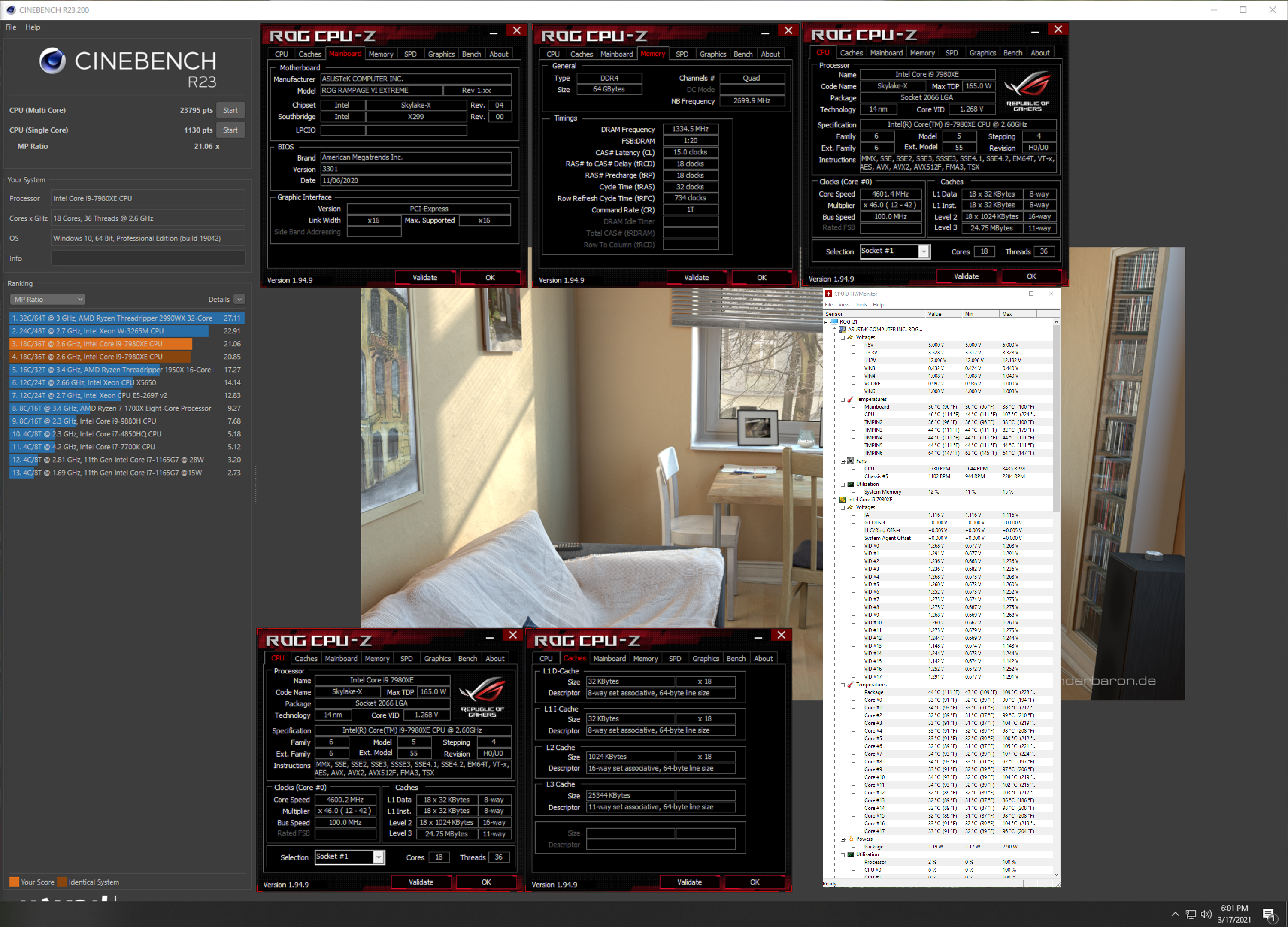Screen dimensions: 1288x927
Task: Expand the ranking Details chevron
Action: click(x=239, y=300)
